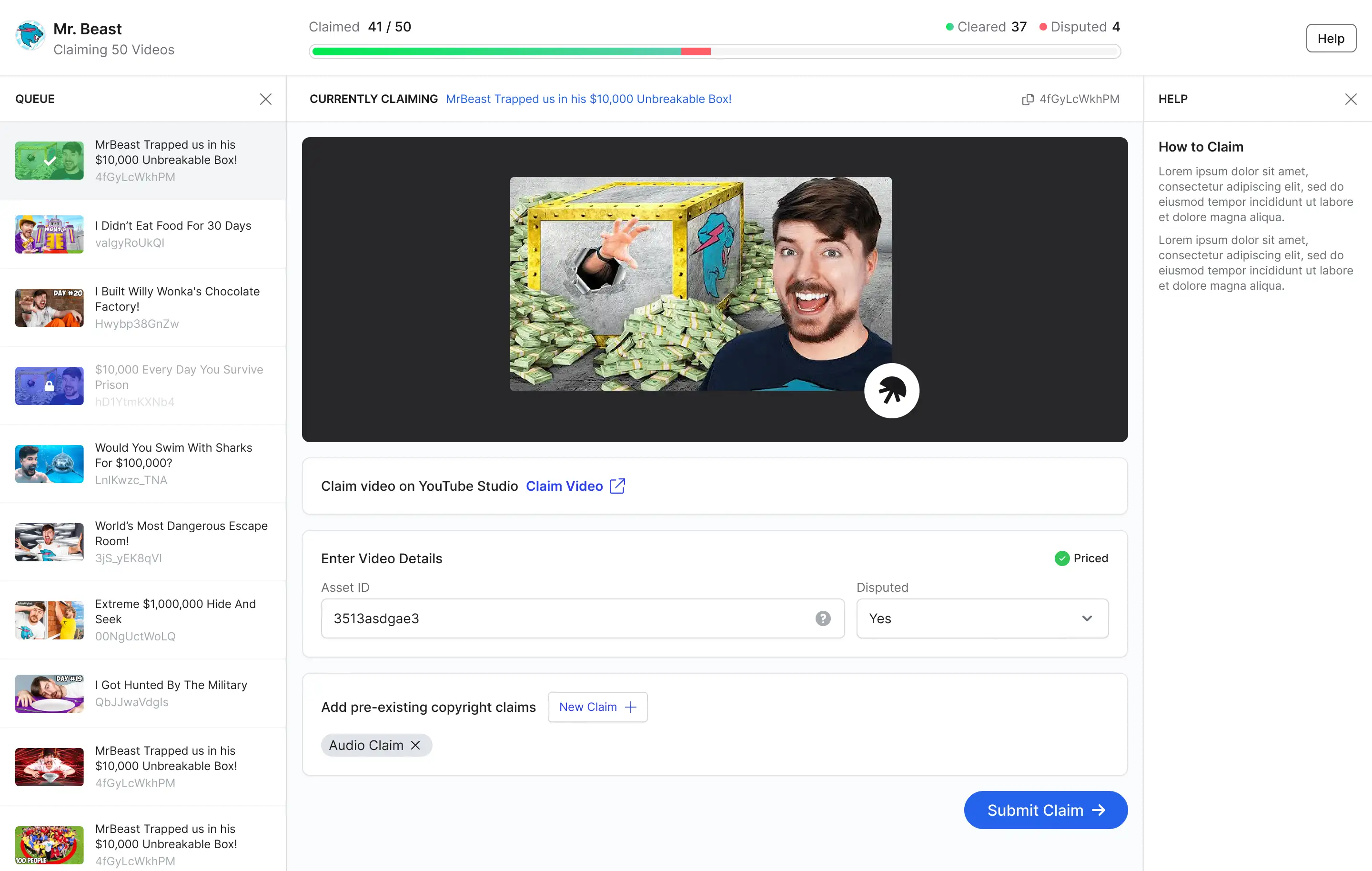Click the Cleared 37 status label

(x=986, y=27)
